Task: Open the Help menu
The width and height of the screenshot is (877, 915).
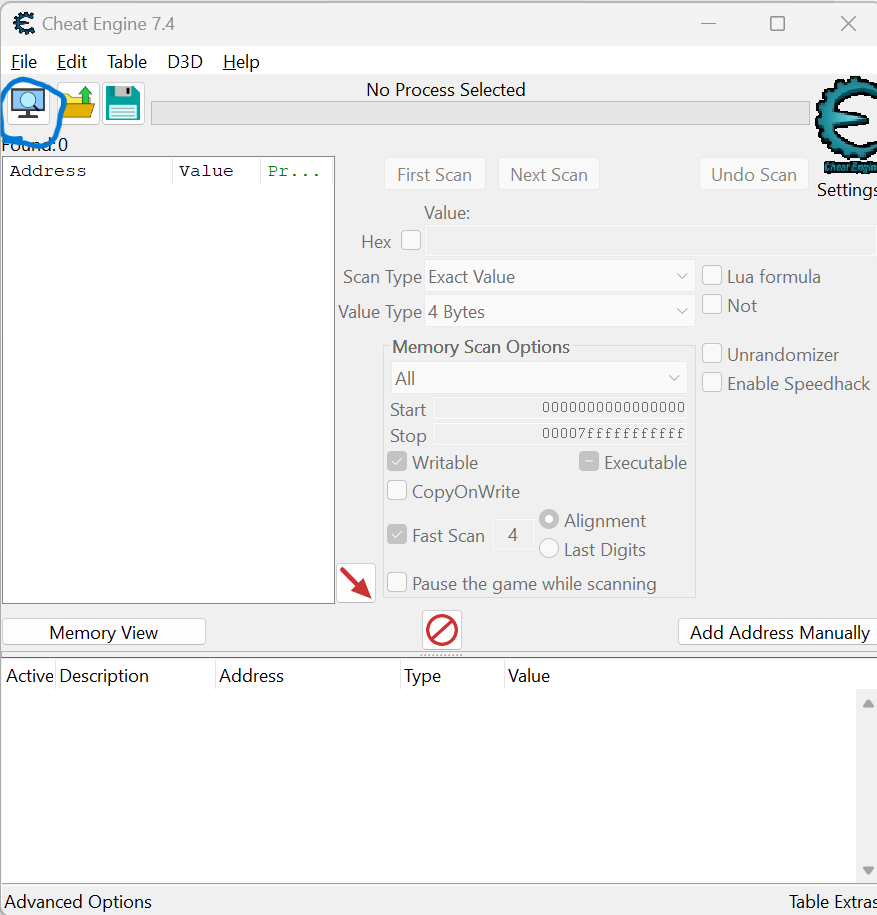Action: tap(241, 62)
